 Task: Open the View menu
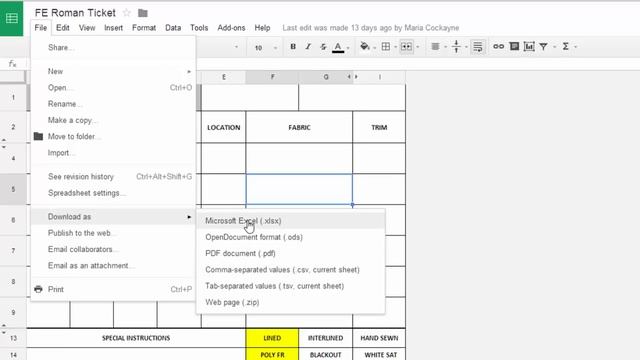[x=87, y=28]
